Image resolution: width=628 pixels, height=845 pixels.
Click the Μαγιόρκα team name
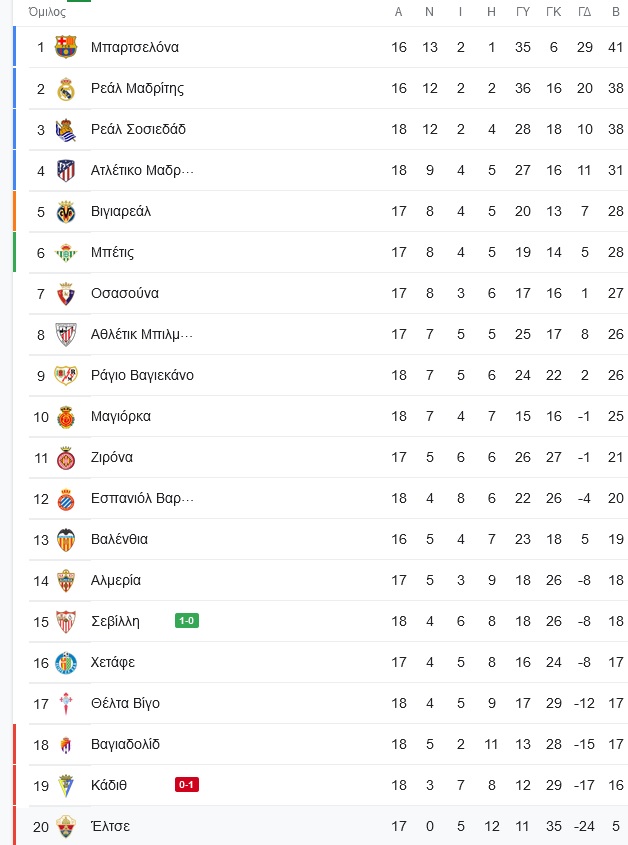(x=121, y=416)
